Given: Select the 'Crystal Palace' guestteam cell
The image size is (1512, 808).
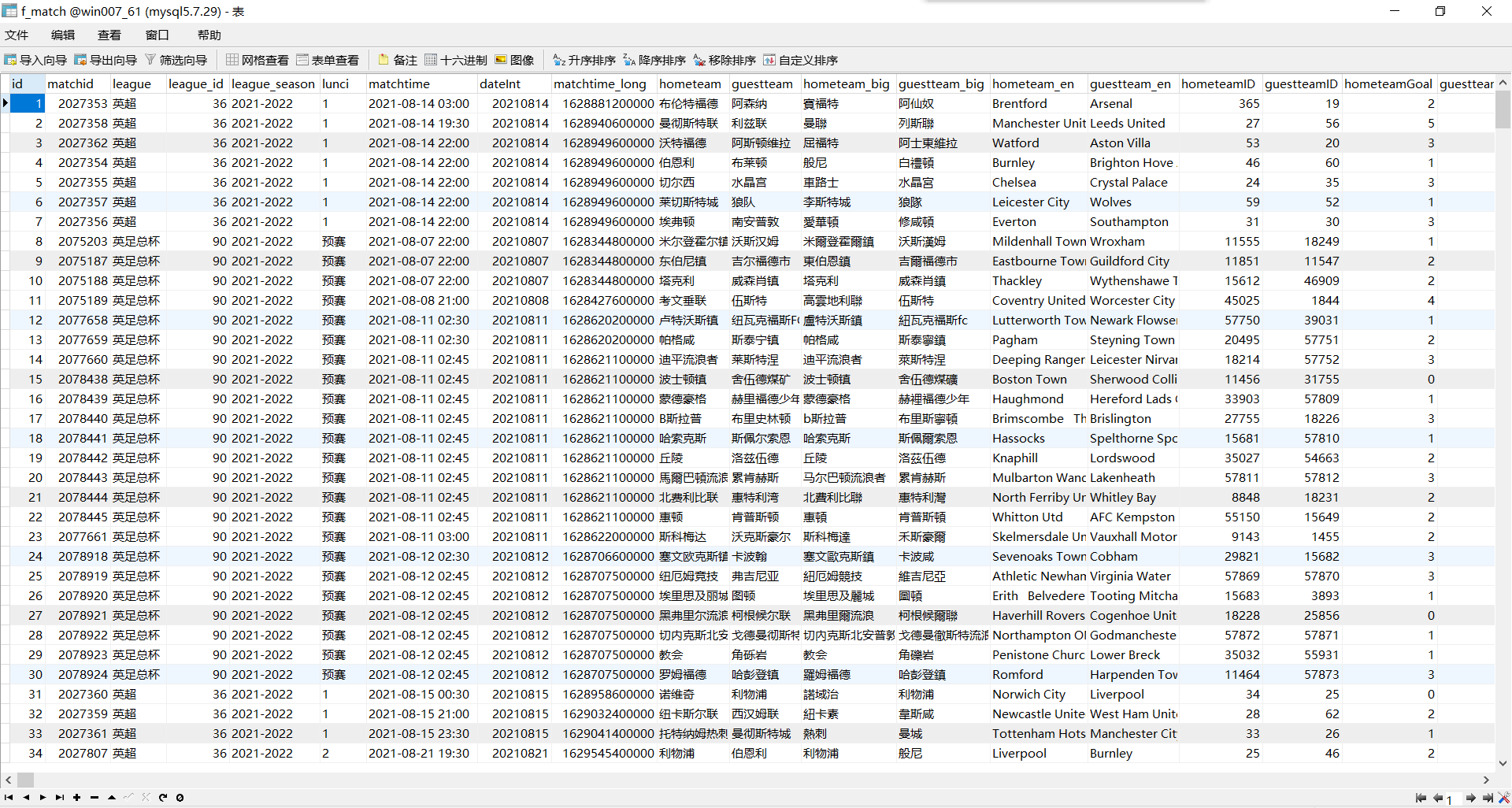Looking at the screenshot, I should click(x=1133, y=182).
